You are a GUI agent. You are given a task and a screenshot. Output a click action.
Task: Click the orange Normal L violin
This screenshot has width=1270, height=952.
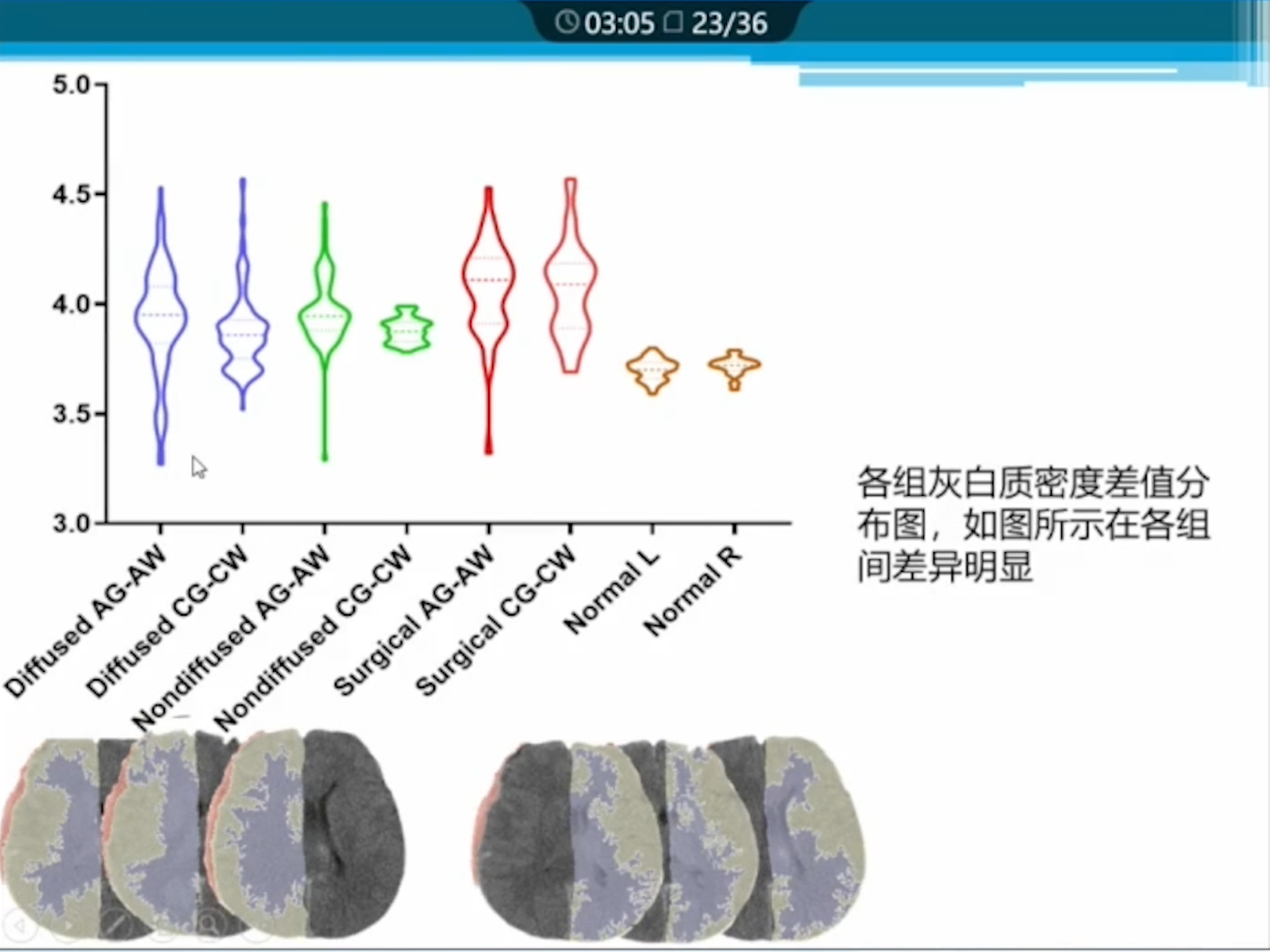tap(652, 369)
